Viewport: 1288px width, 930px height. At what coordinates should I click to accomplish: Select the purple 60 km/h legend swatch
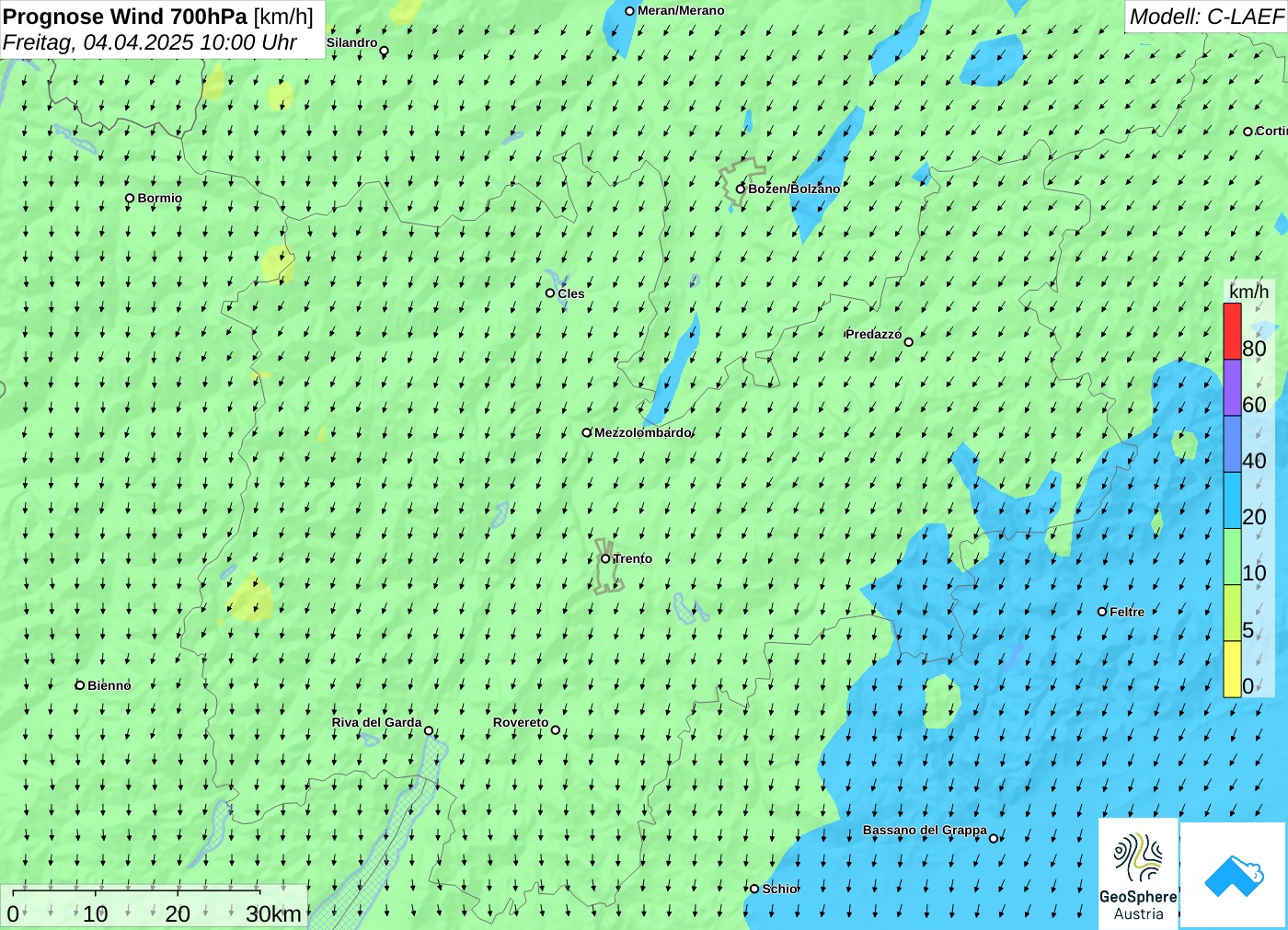1232,387
